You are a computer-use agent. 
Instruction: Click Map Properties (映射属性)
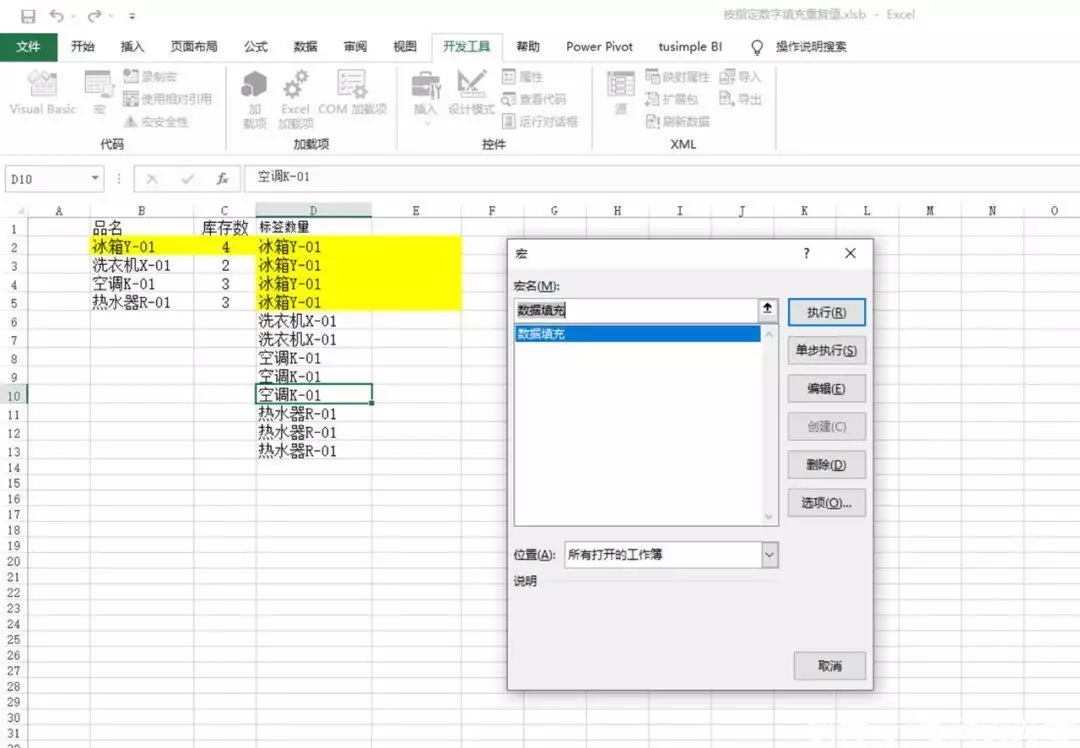click(x=677, y=76)
